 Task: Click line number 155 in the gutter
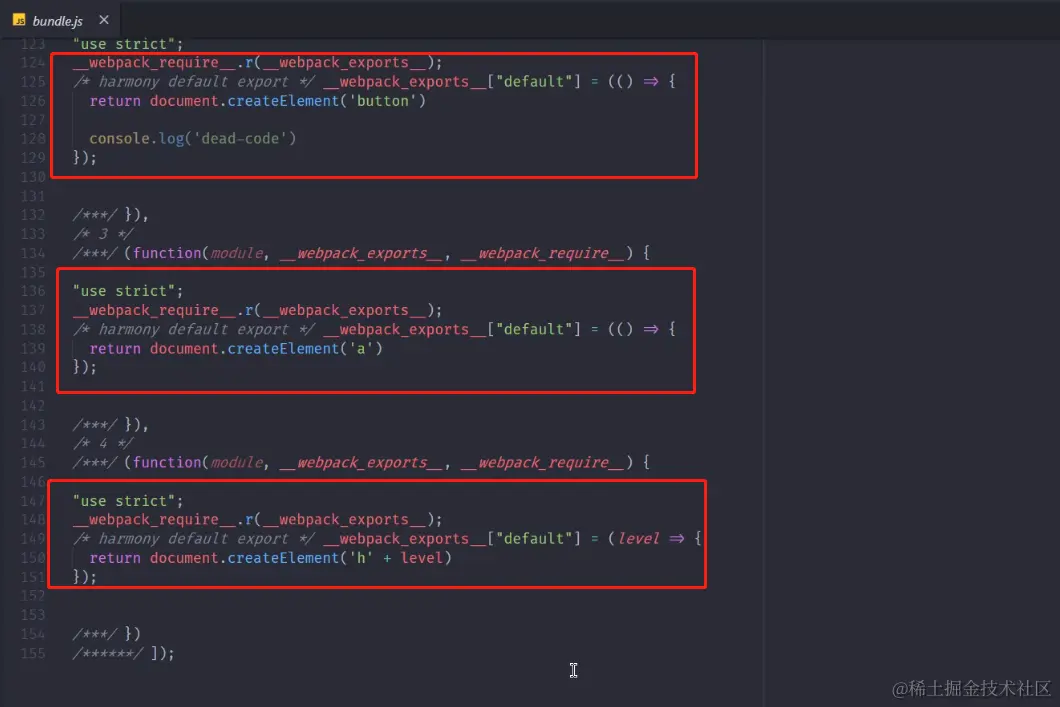click(32, 654)
